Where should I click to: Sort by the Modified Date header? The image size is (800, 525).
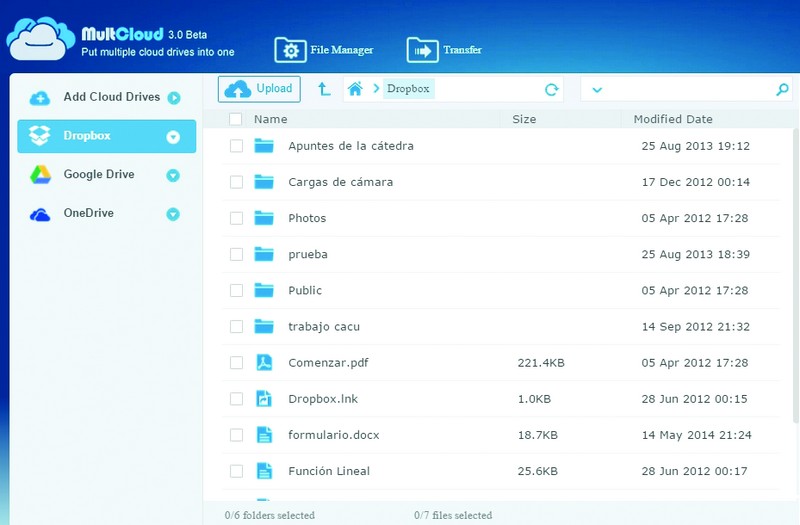point(673,119)
